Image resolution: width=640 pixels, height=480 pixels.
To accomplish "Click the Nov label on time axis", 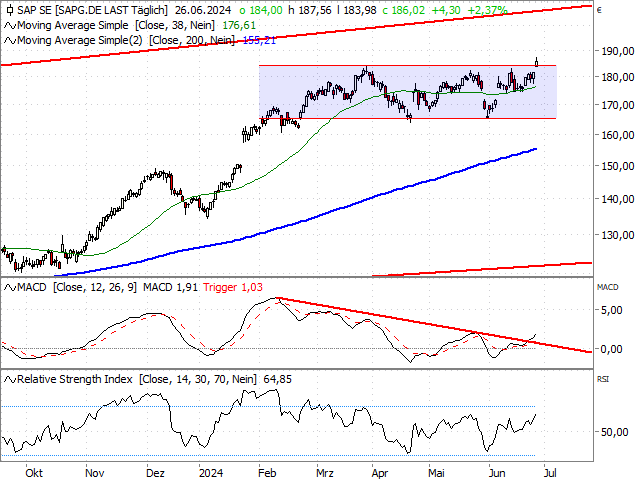I will (94, 473).
